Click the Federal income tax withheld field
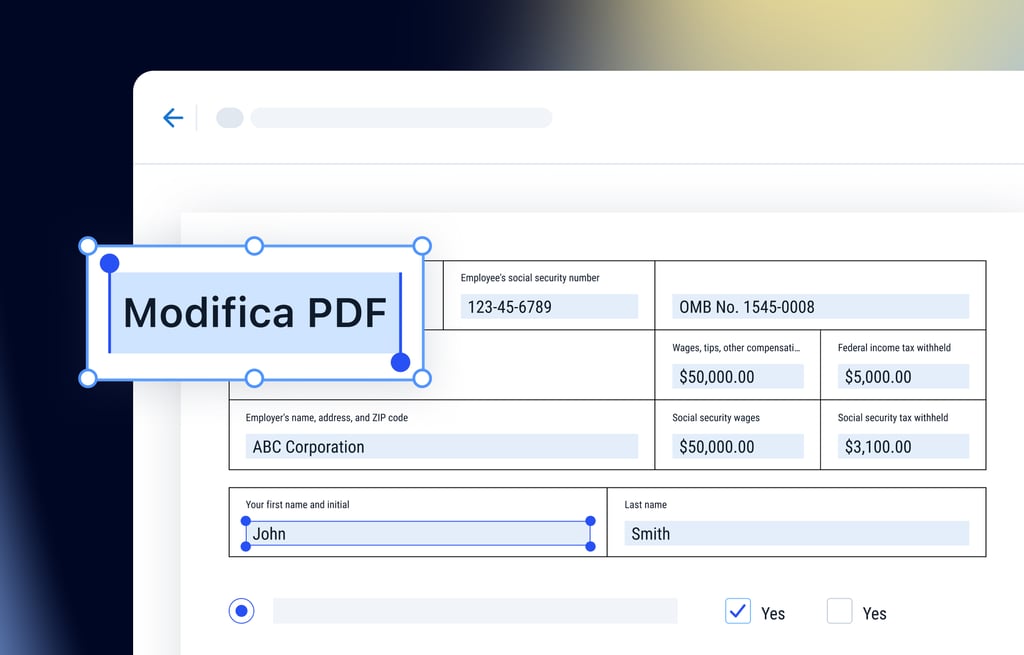1024x655 pixels. 903,377
